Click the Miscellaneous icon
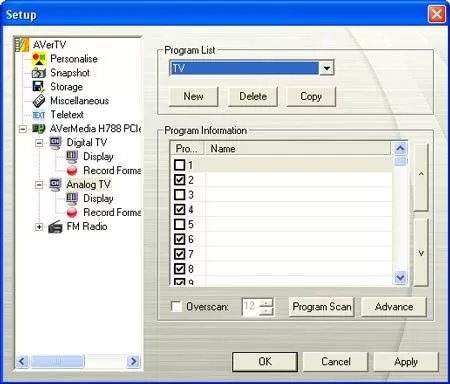 click(39, 101)
